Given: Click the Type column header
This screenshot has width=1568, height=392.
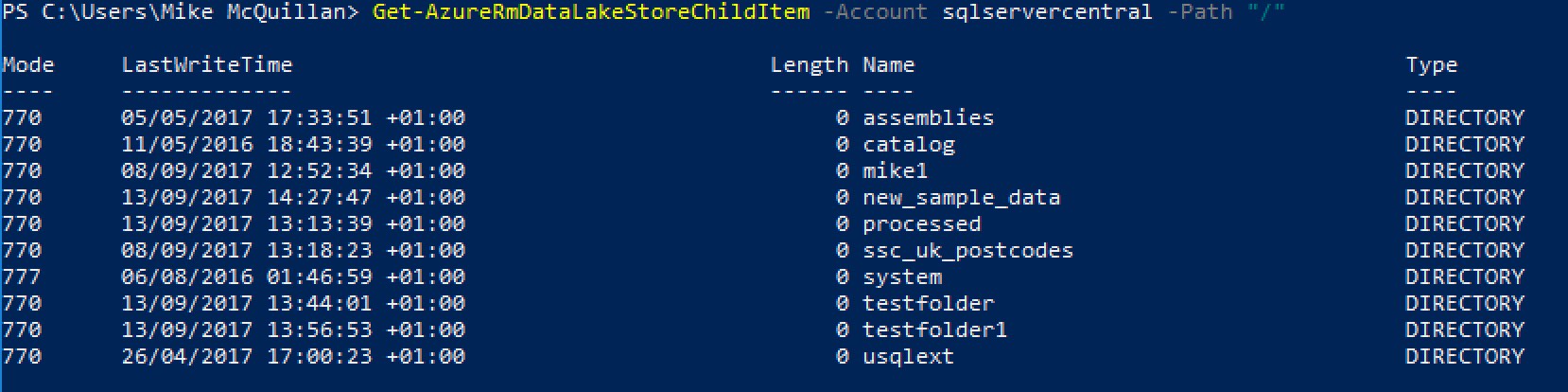Looking at the screenshot, I should point(1431,65).
